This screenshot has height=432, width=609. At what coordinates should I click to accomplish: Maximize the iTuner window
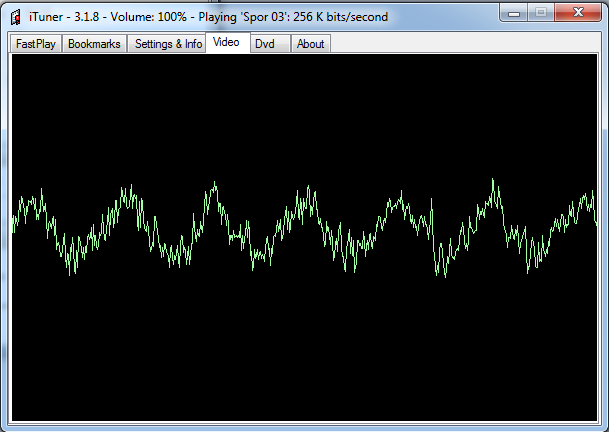544,13
